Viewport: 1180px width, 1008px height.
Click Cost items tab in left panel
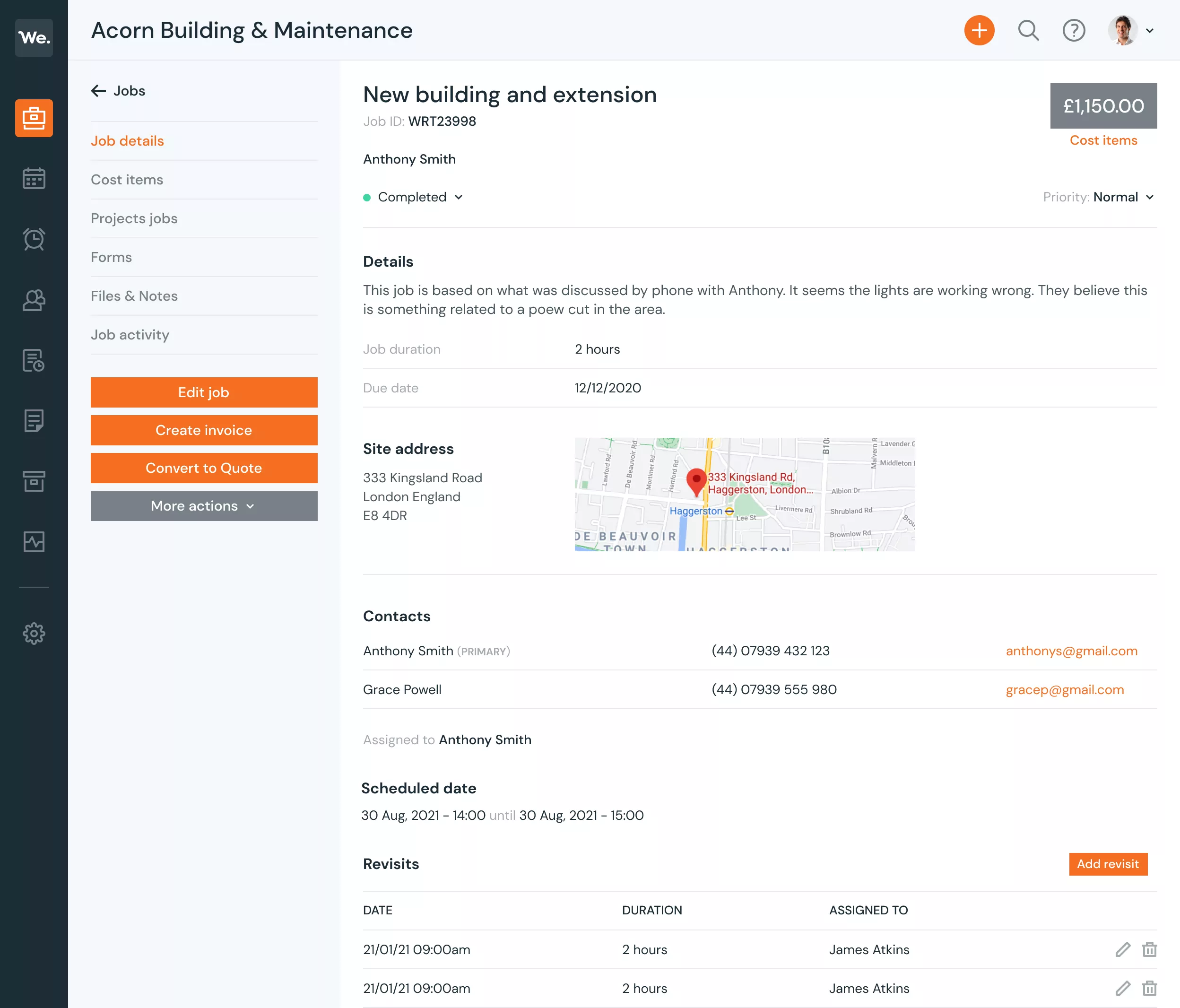tap(126, 179)
